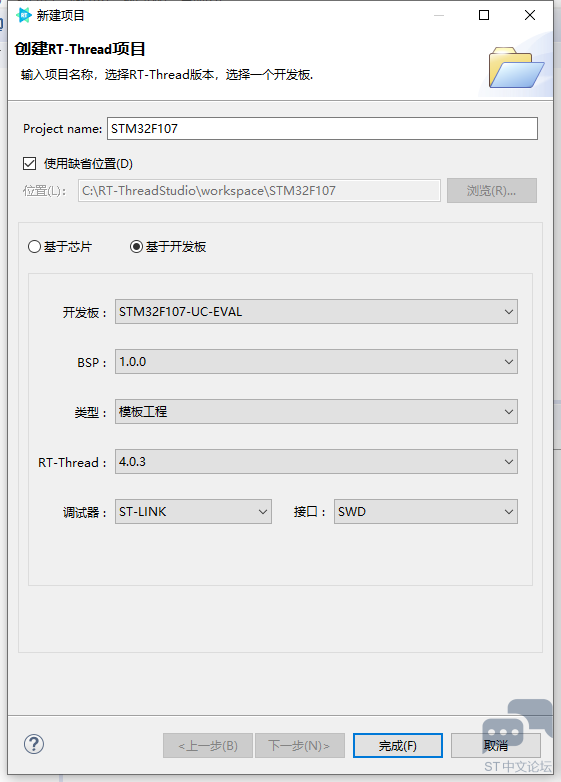
Task: Click the RT-Thread Studio logo icon
Action: pos(23,15)
